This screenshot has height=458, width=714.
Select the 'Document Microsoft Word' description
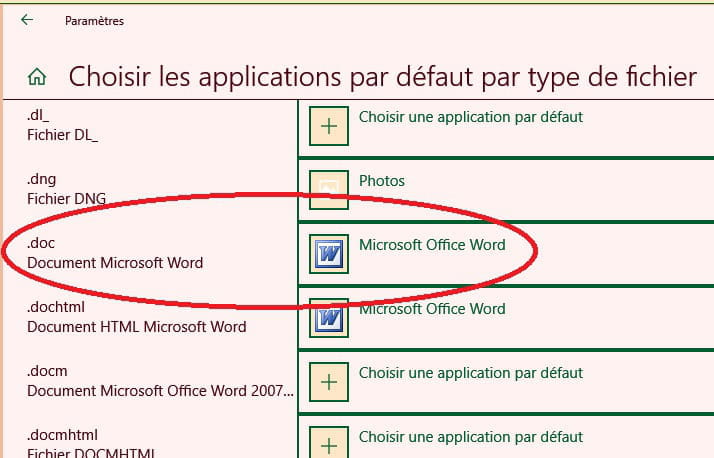(115, 263)
